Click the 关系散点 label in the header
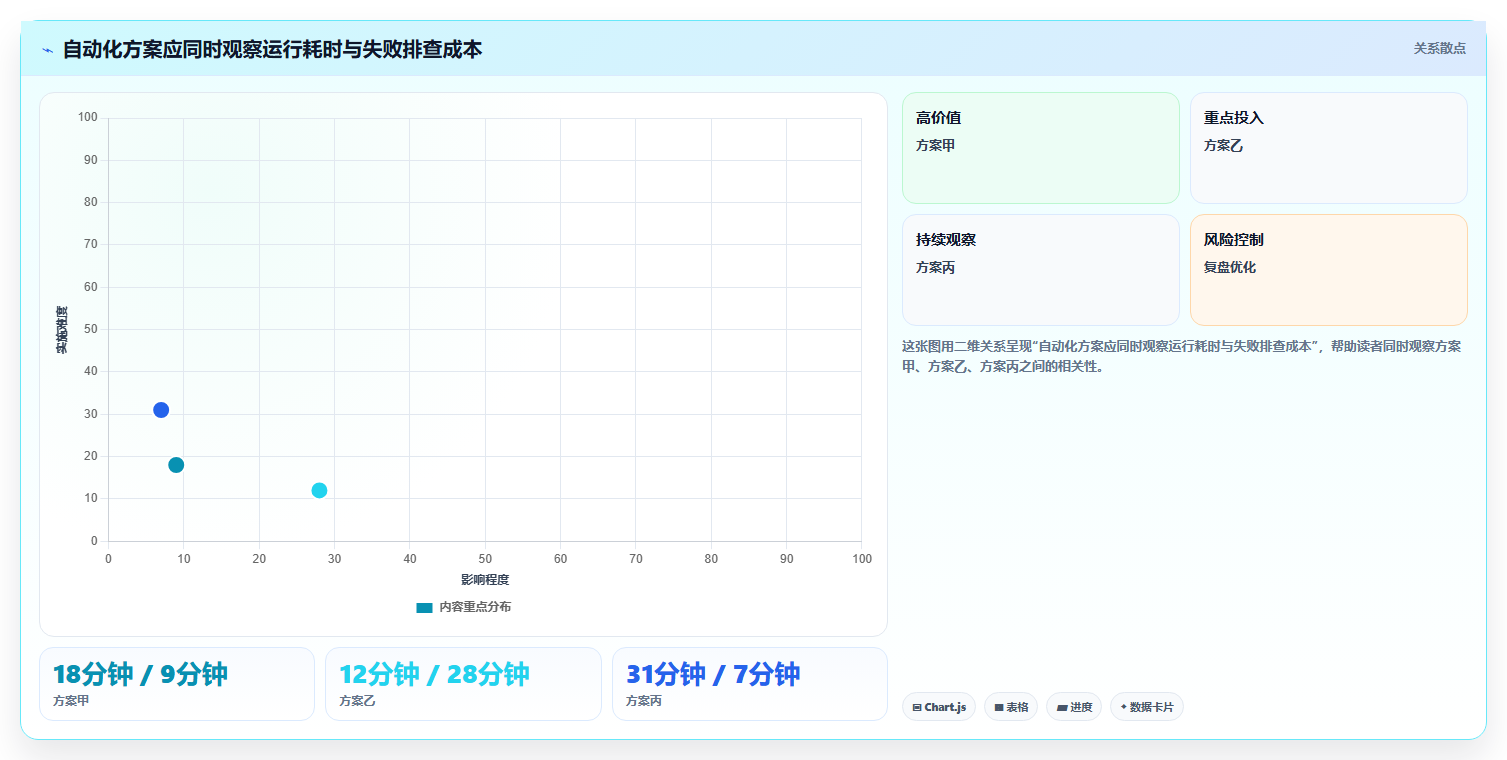The width and height of the screenshot is (1507, 760). tap(1439, 48)
